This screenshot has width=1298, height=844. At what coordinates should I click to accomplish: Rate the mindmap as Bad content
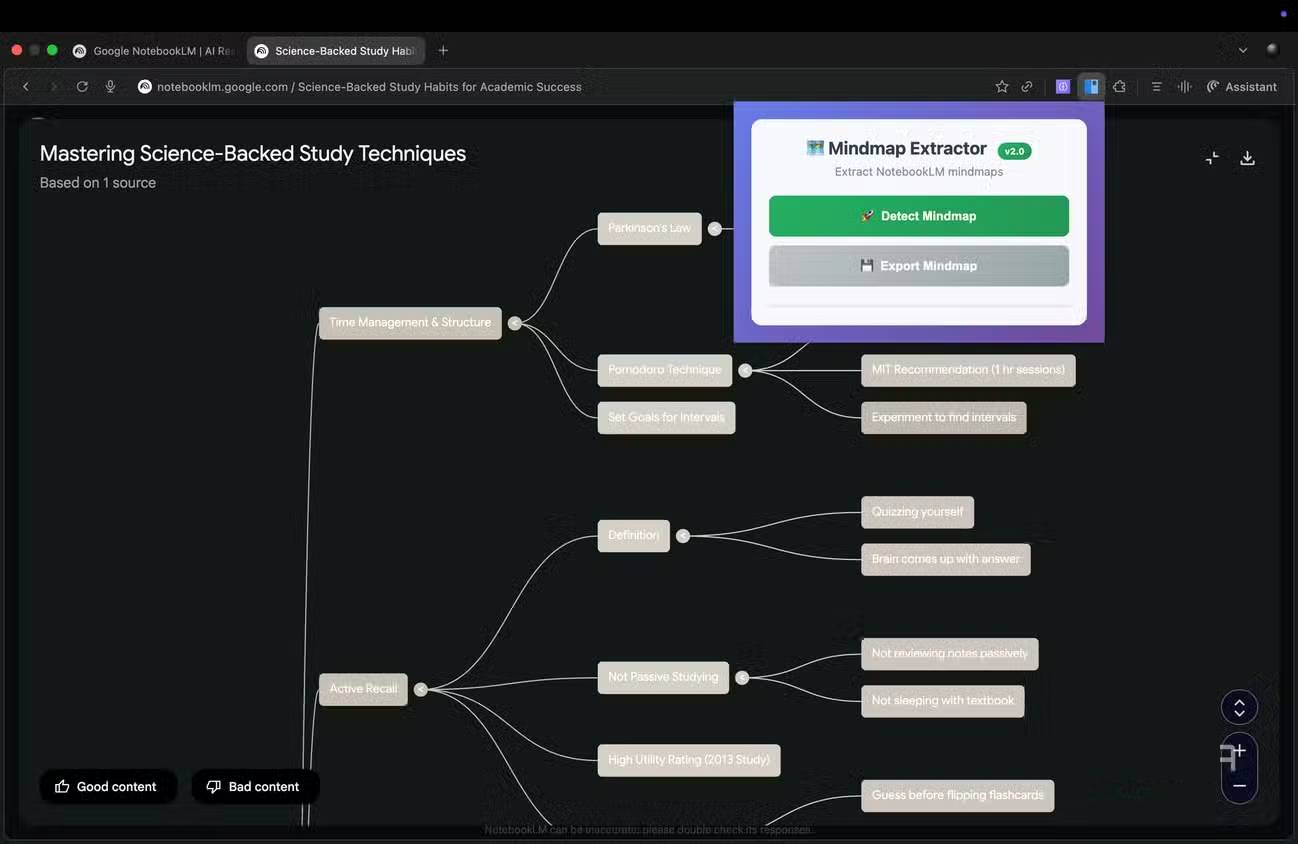click(x=255, y=787)
